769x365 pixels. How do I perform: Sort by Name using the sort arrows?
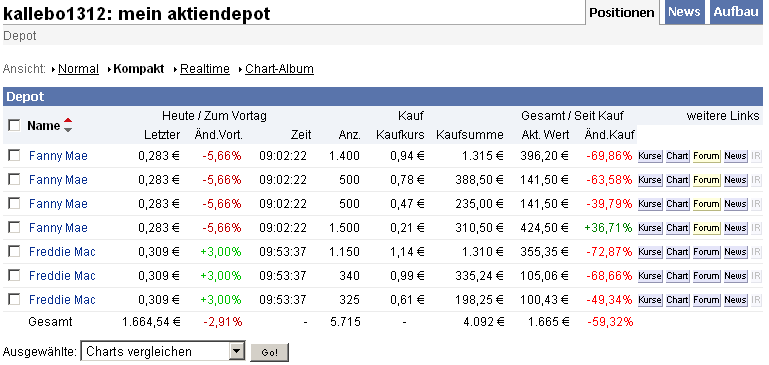tap(68, 126)
